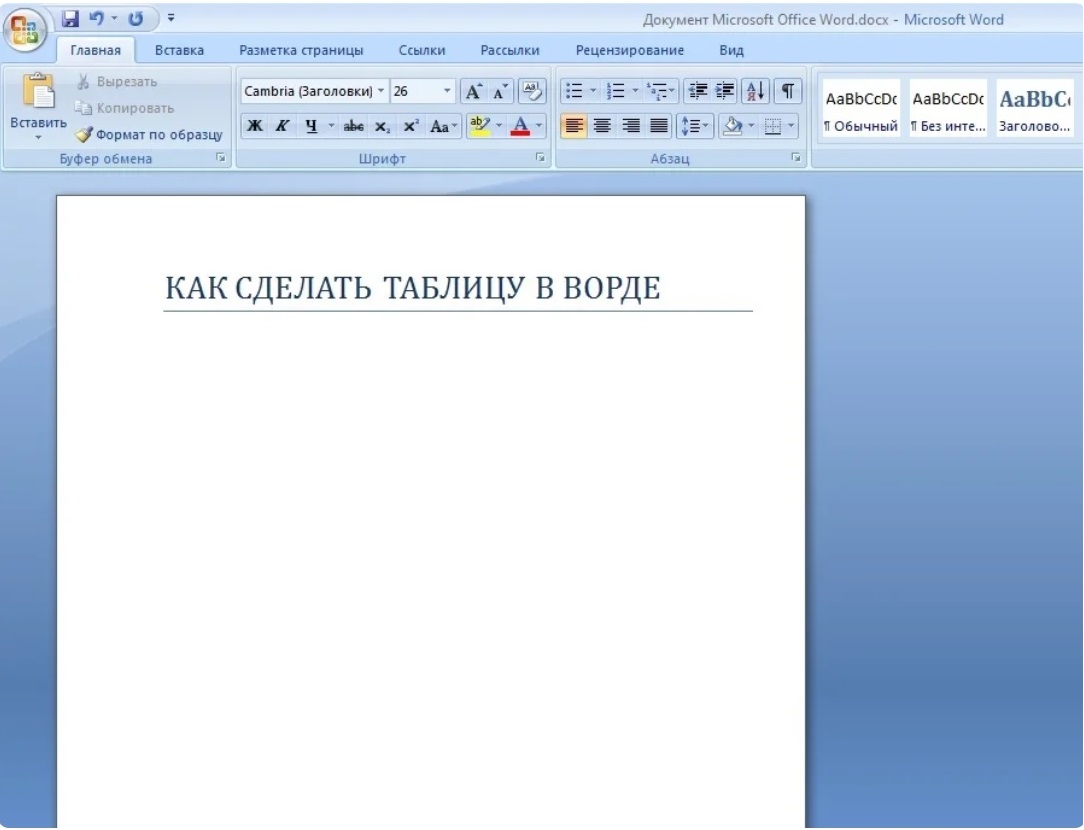Open the Office button menu
Viewport: 1084px width, 830px height.
(x=25, y=30)
